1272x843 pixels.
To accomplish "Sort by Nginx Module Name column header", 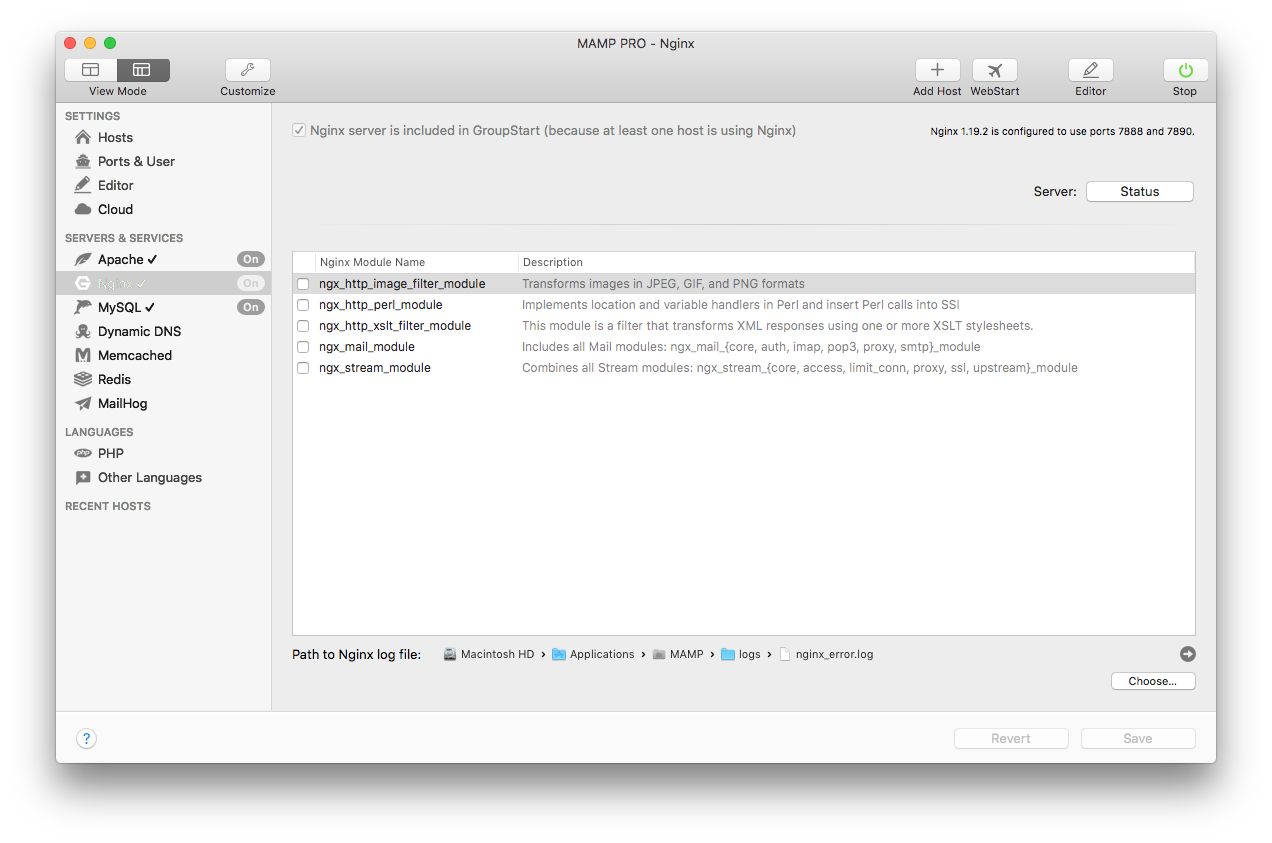I will coord(415,262).
